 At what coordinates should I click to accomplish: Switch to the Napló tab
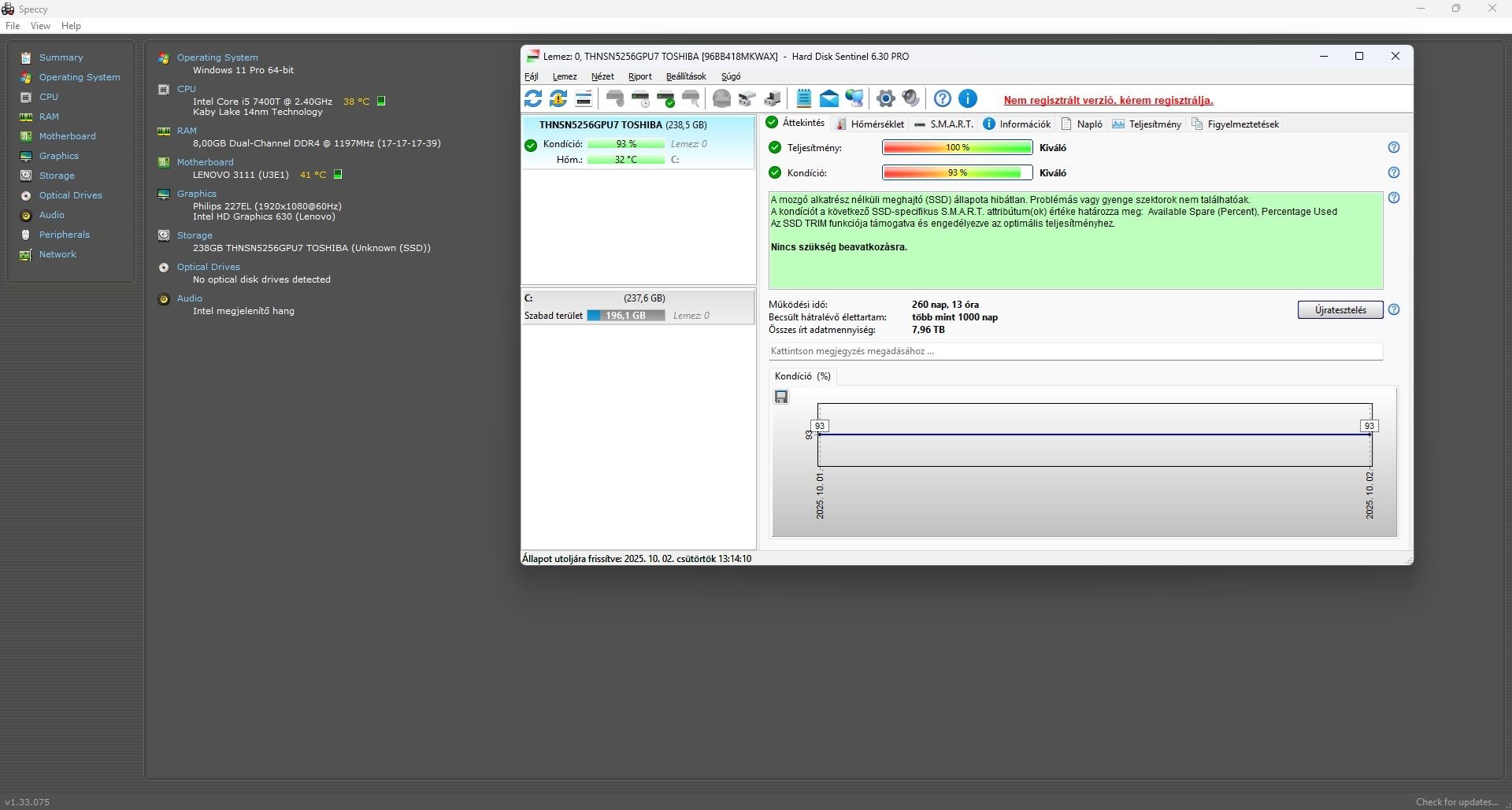1081,124
